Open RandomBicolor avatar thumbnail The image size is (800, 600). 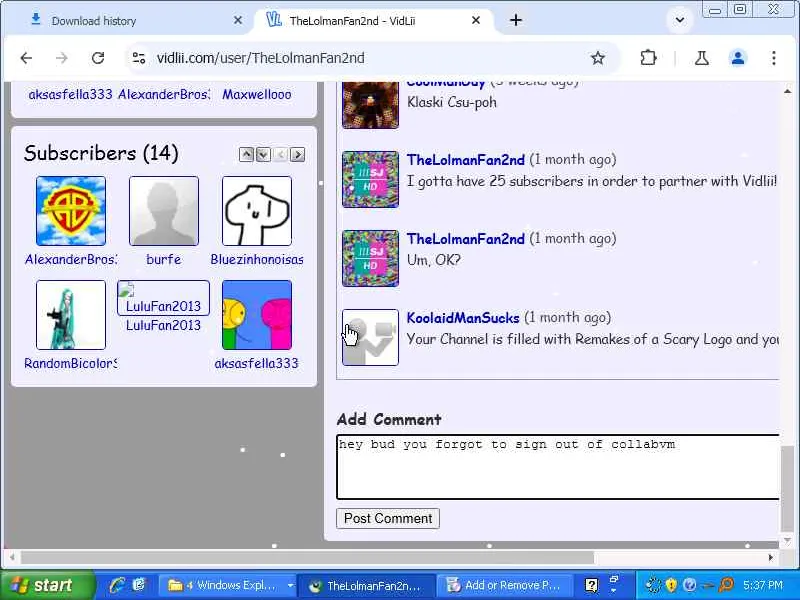point(71,315)
